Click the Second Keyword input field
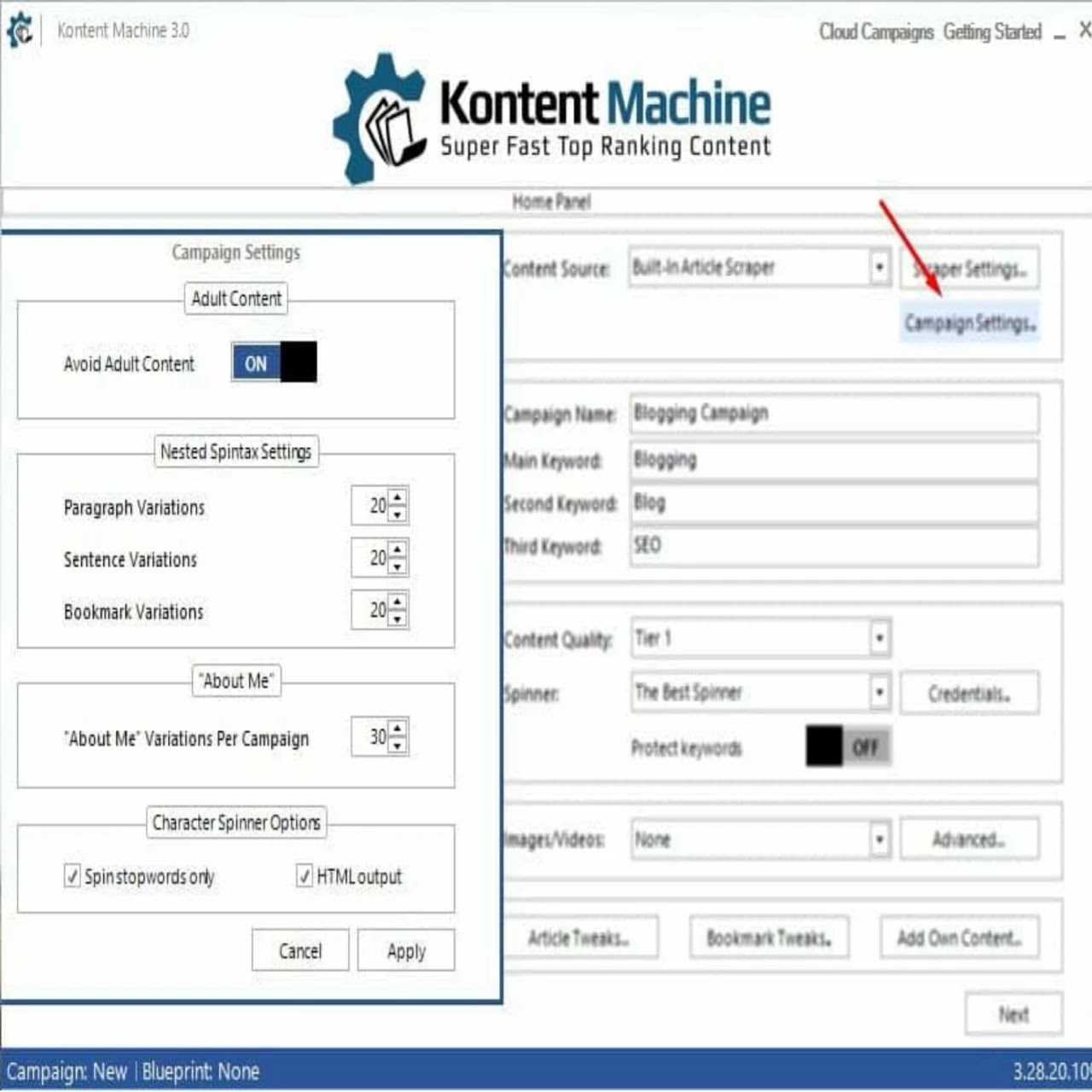The image size is (1092, 1092). pyautogui.click(x=834, y=502)
